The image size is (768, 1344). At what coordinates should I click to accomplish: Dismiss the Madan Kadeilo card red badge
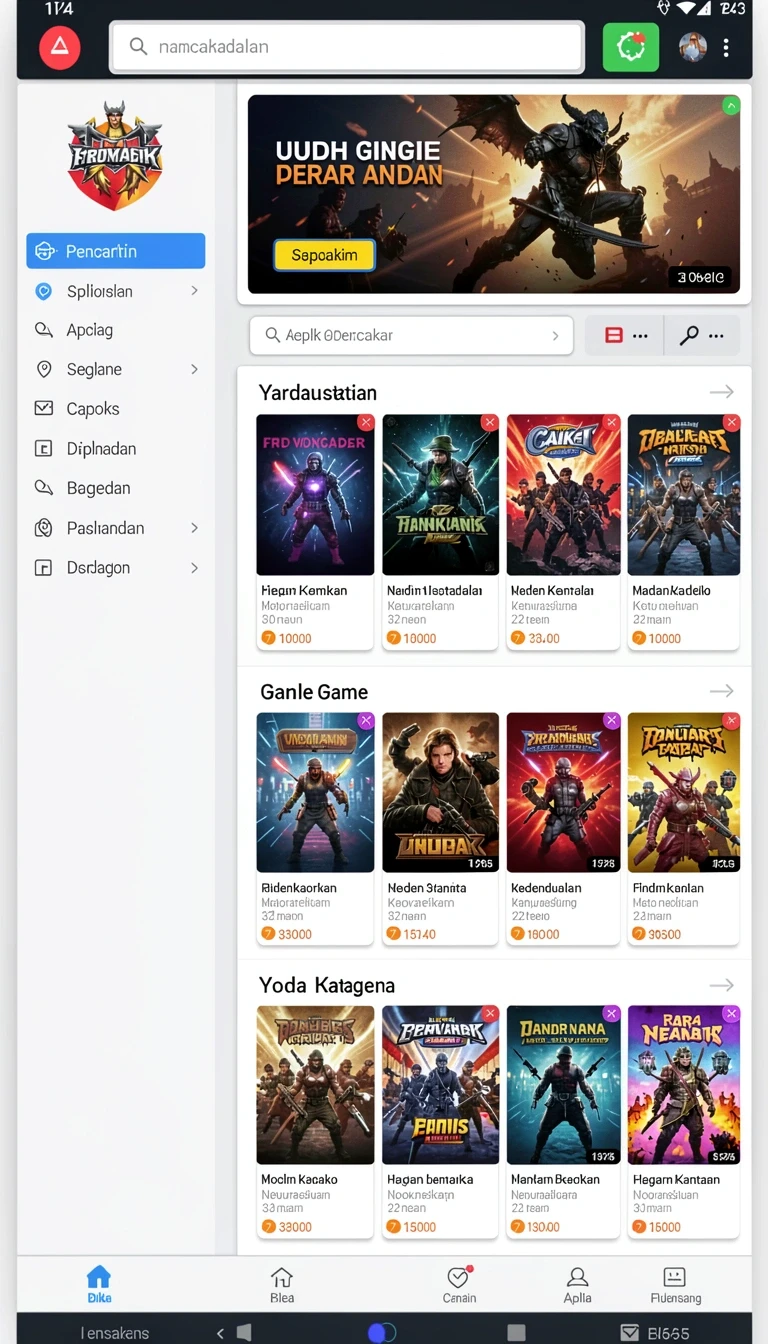[732, 423]
